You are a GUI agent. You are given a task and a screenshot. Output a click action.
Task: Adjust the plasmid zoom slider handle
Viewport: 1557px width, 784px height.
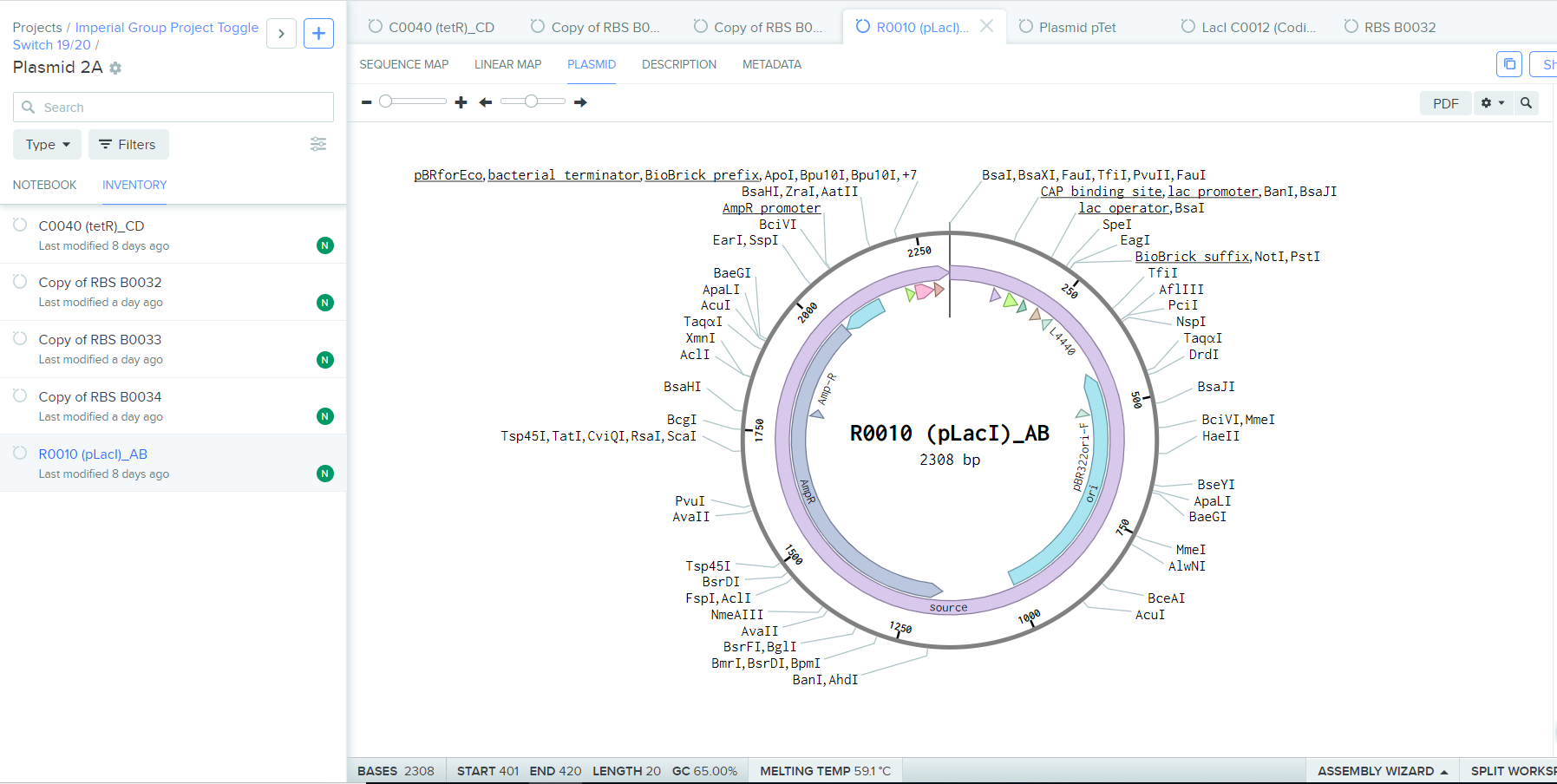click(x=386, y=101)
